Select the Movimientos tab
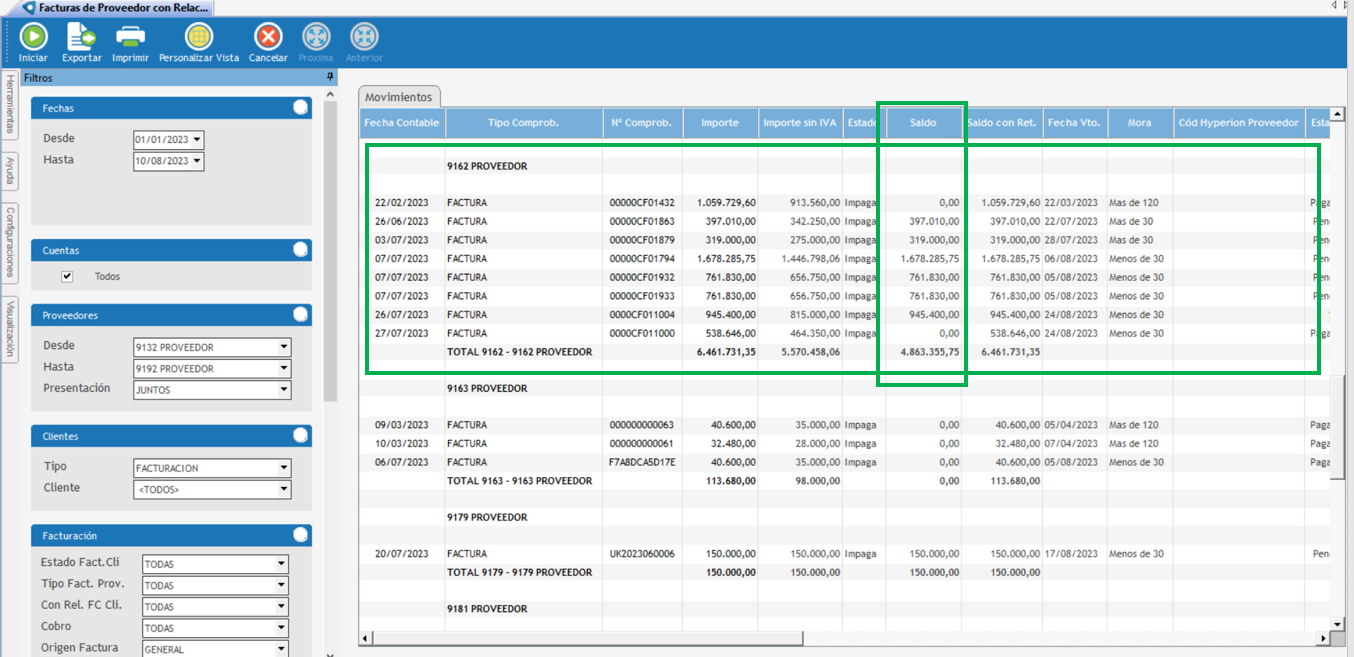 point(398,97)
